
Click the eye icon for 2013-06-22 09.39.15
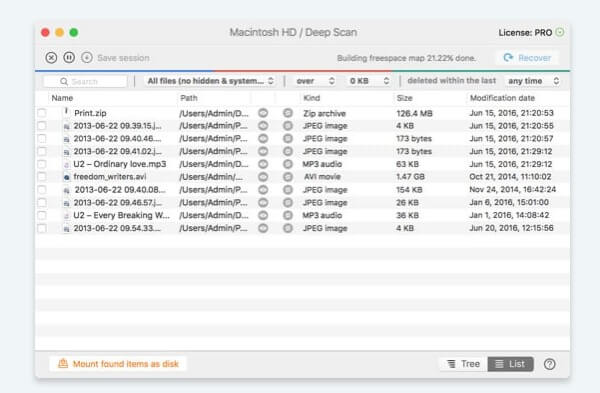tap(263, 126)
